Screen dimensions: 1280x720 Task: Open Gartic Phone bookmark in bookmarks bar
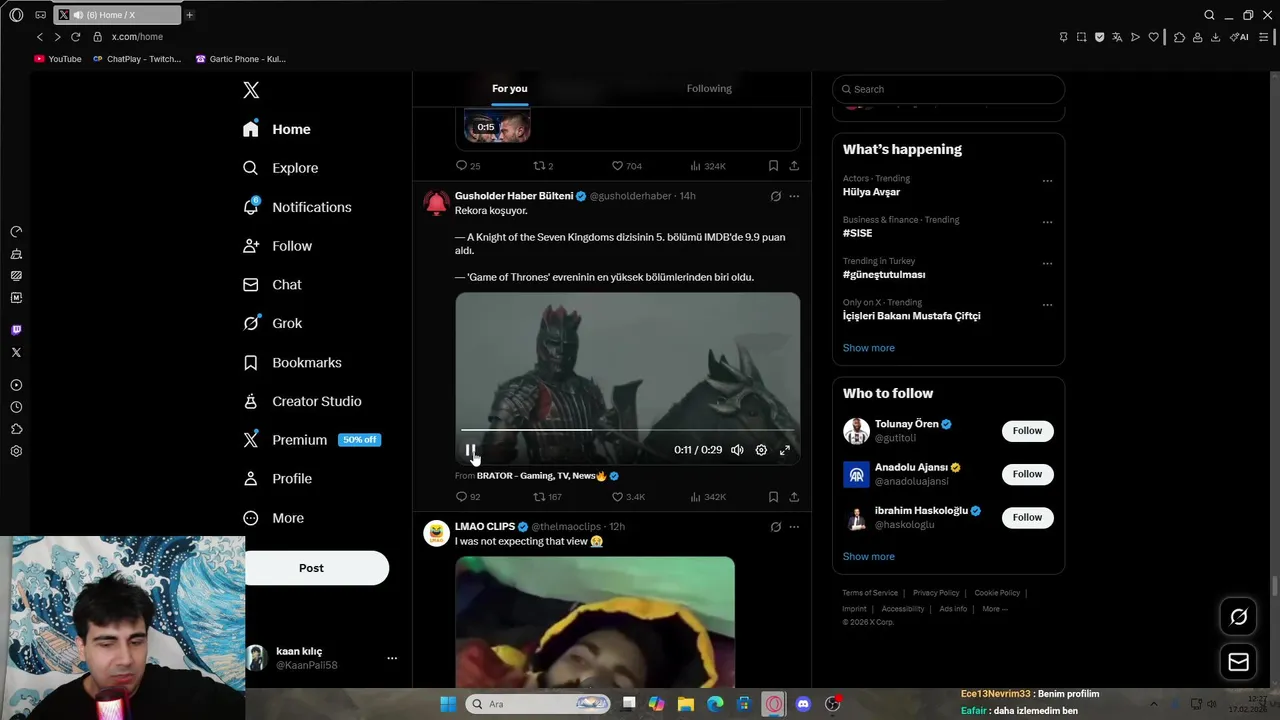[241, 59]
